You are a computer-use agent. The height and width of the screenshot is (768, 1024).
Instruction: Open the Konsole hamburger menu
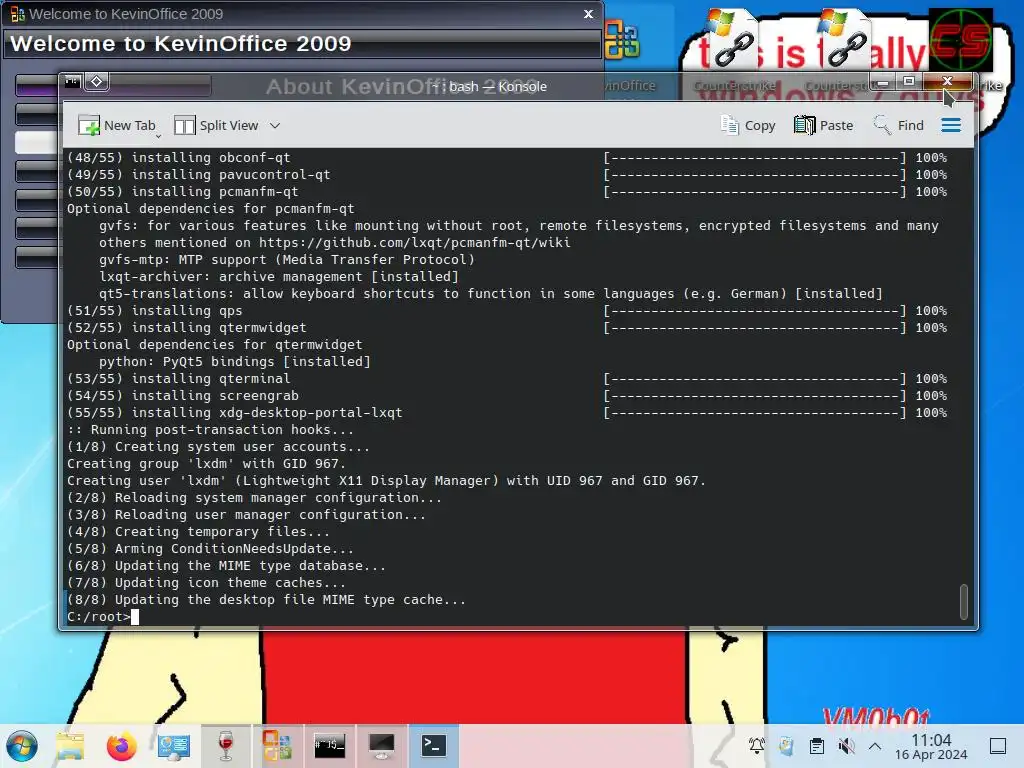click(951, 125)
